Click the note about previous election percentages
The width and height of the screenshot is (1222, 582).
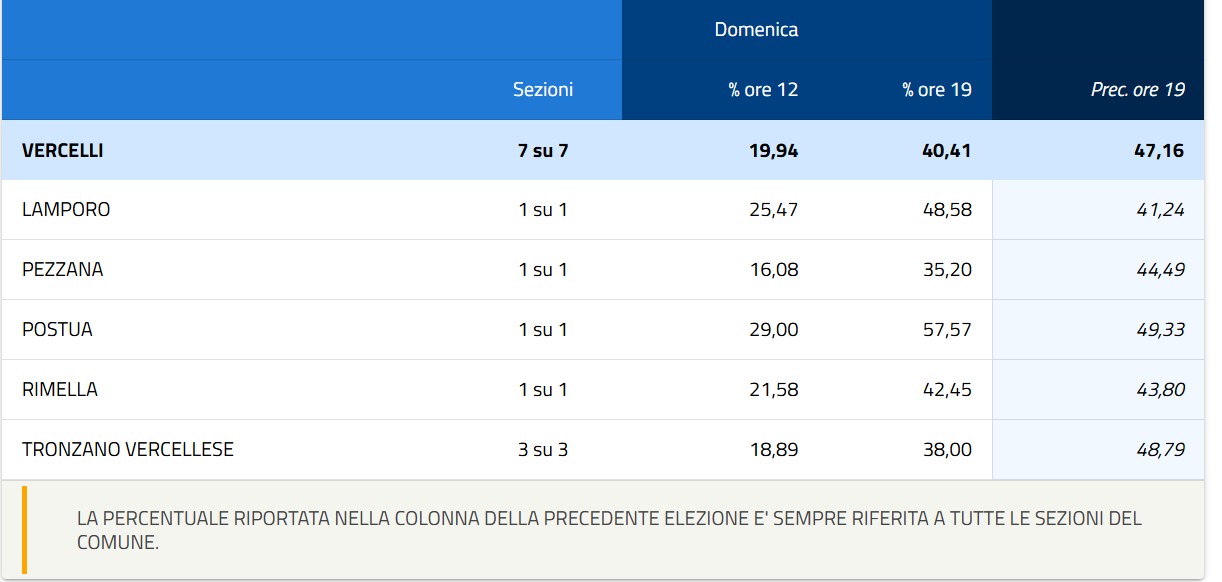pos(609,531)
